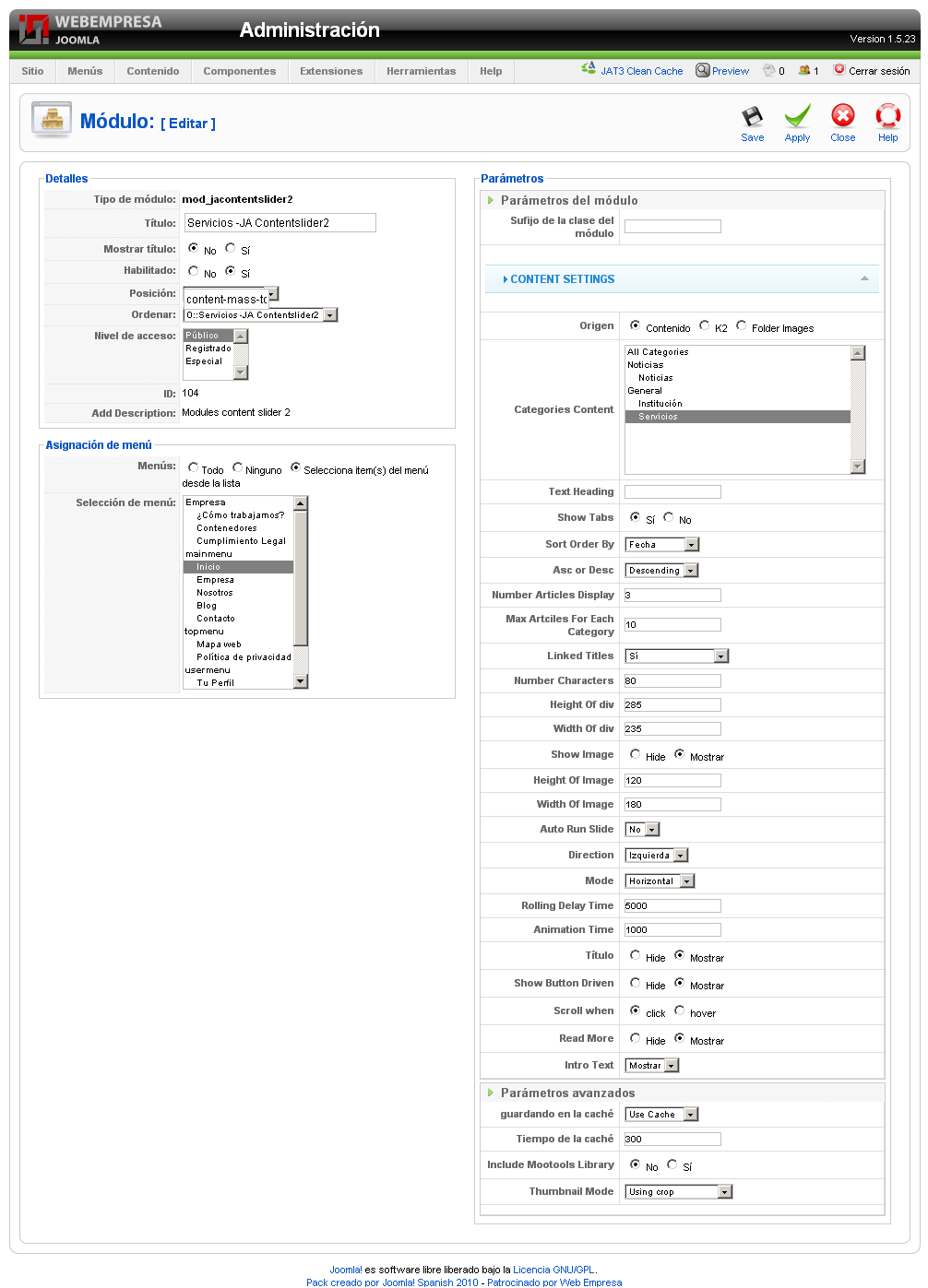Click the Text Heading input field
Image resolution: width=928 pixels, height=1288 pixels.
click(x=672, y=492)
